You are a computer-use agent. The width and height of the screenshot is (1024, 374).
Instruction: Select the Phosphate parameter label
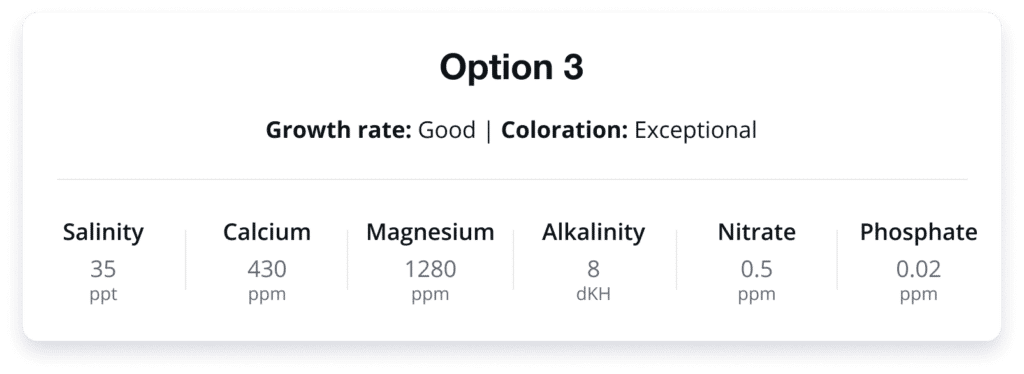[919, 232]
